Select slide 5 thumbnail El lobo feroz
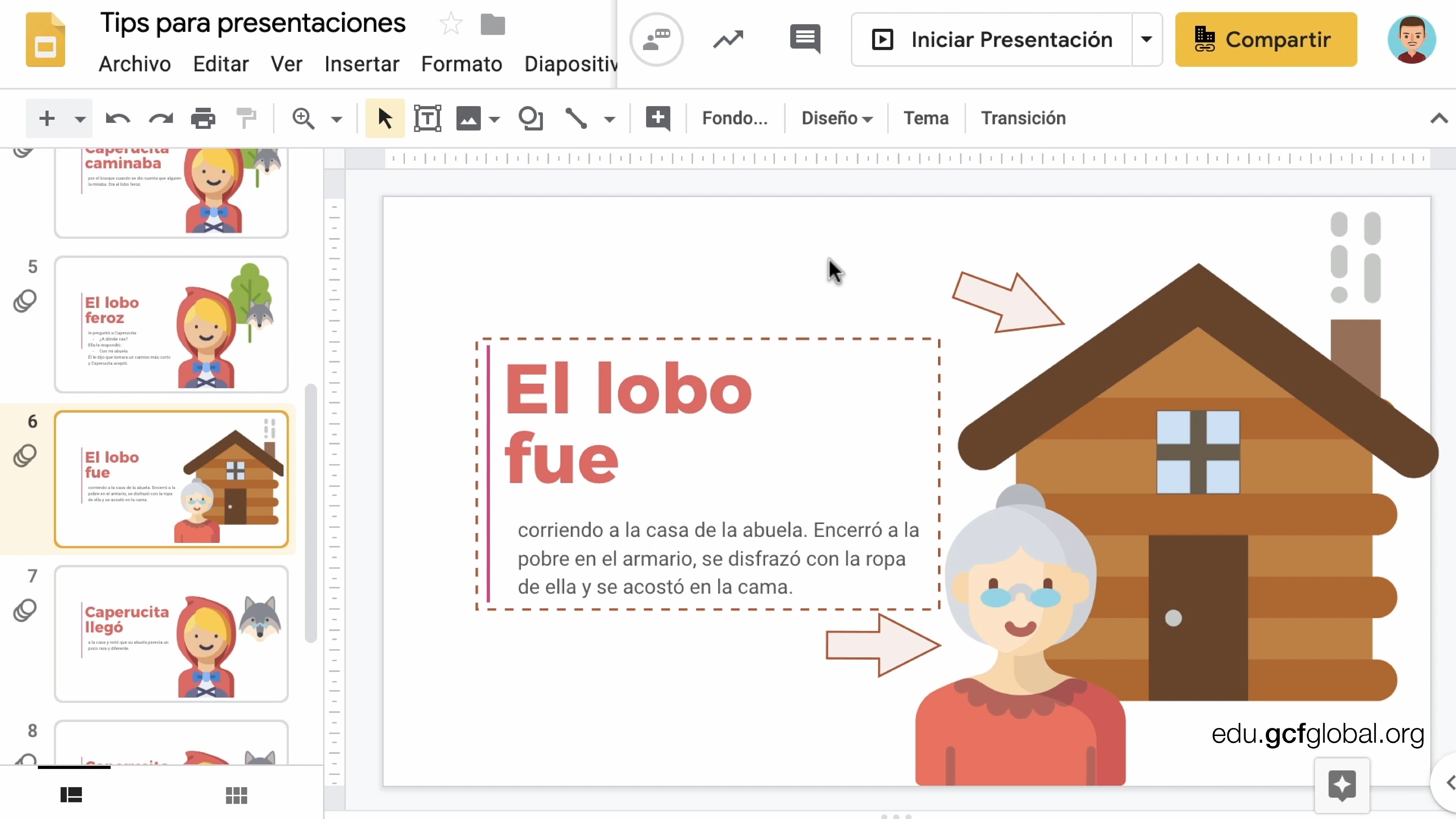 (171, 325)
